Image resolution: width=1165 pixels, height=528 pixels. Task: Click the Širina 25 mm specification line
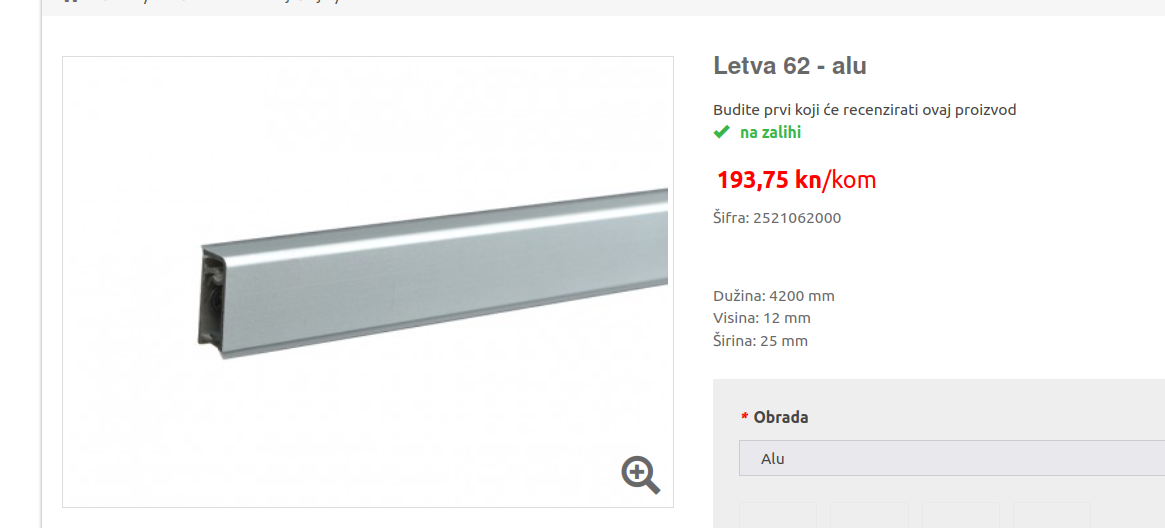[761, 342]
